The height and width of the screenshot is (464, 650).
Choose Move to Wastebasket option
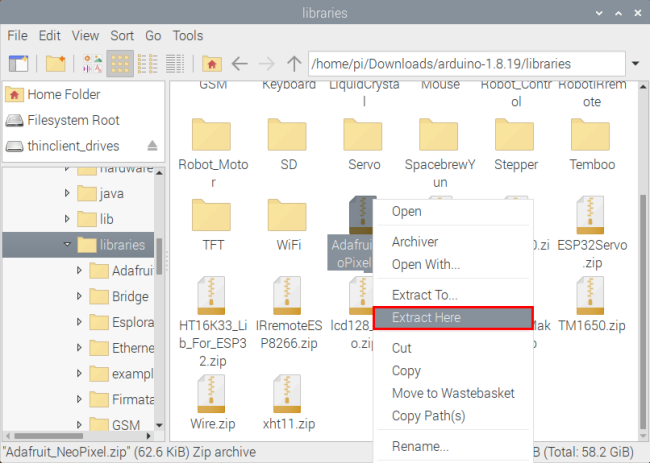pyautogui.click(x=453, y=393)
